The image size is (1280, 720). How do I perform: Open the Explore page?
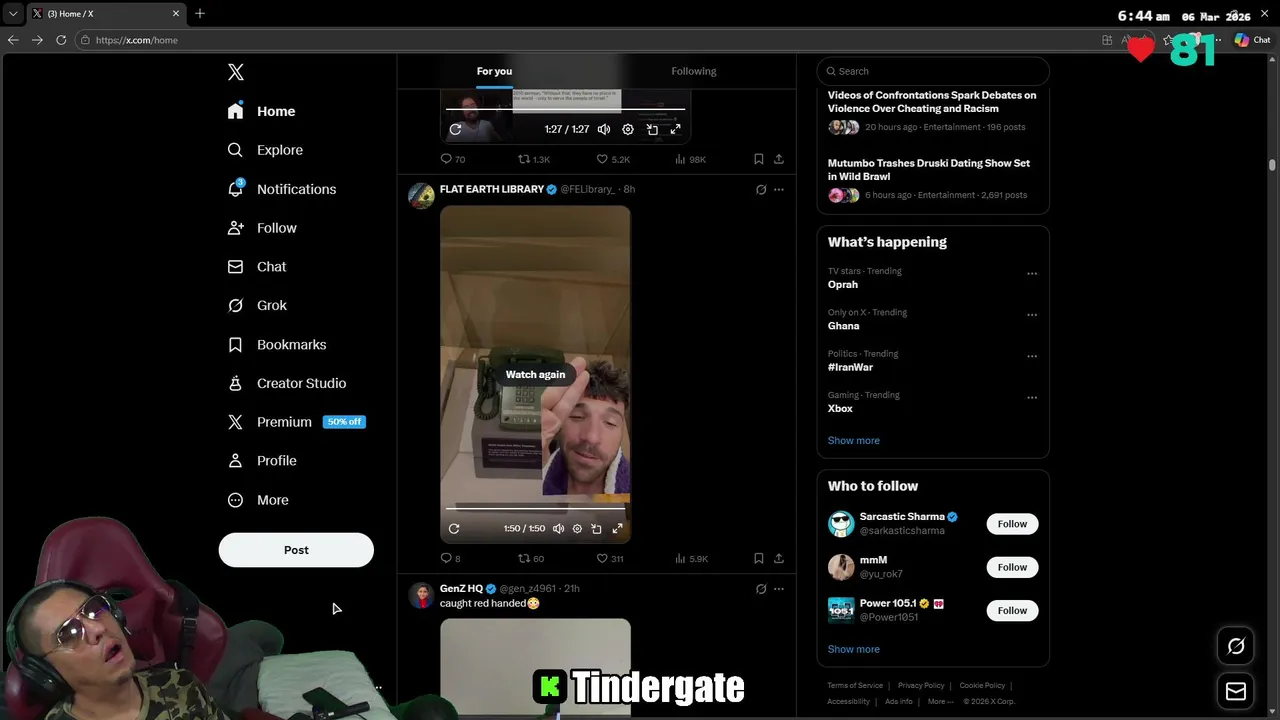[265, 150]
